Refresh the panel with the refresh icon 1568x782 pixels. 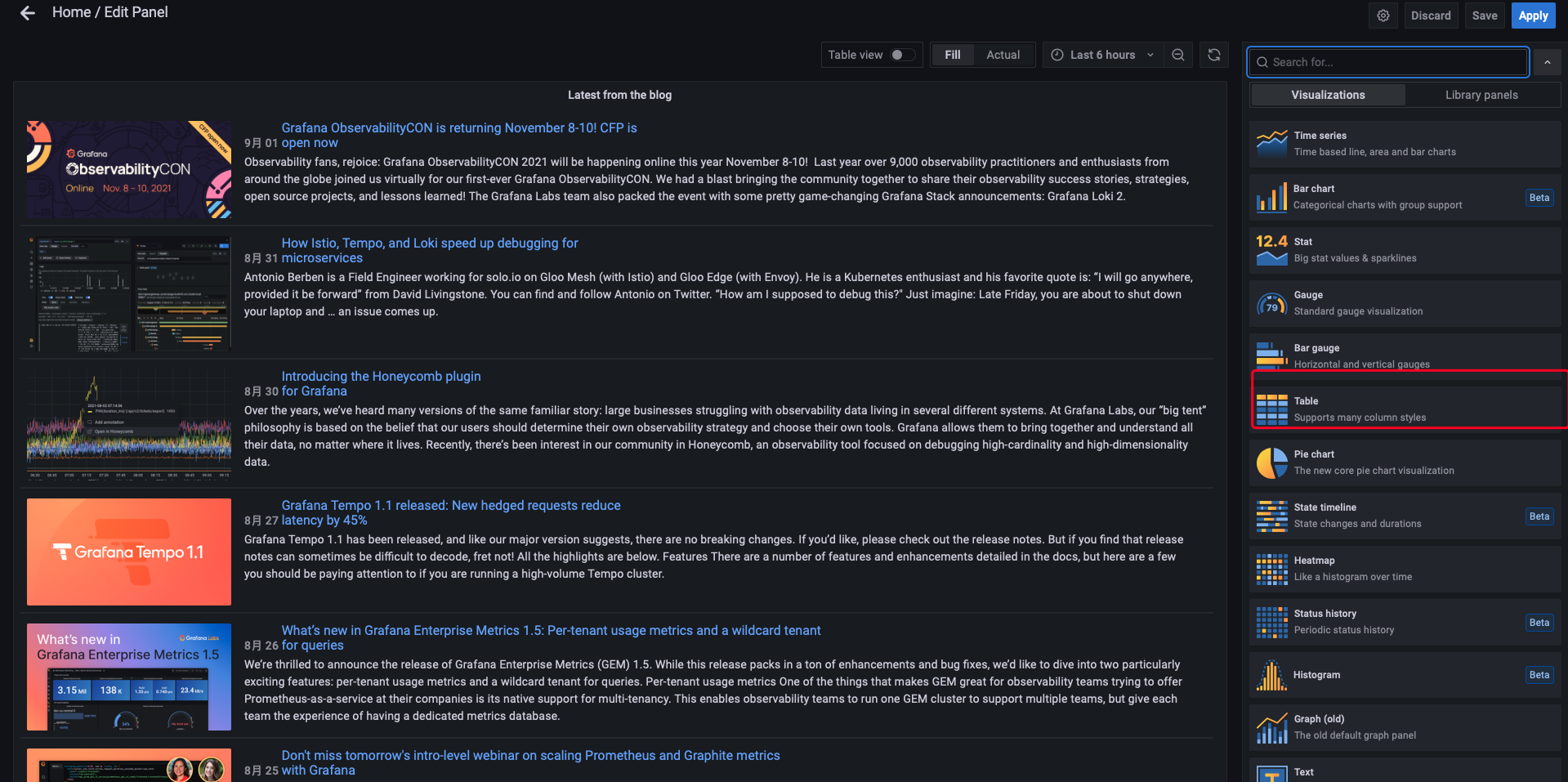(1214, 55)
